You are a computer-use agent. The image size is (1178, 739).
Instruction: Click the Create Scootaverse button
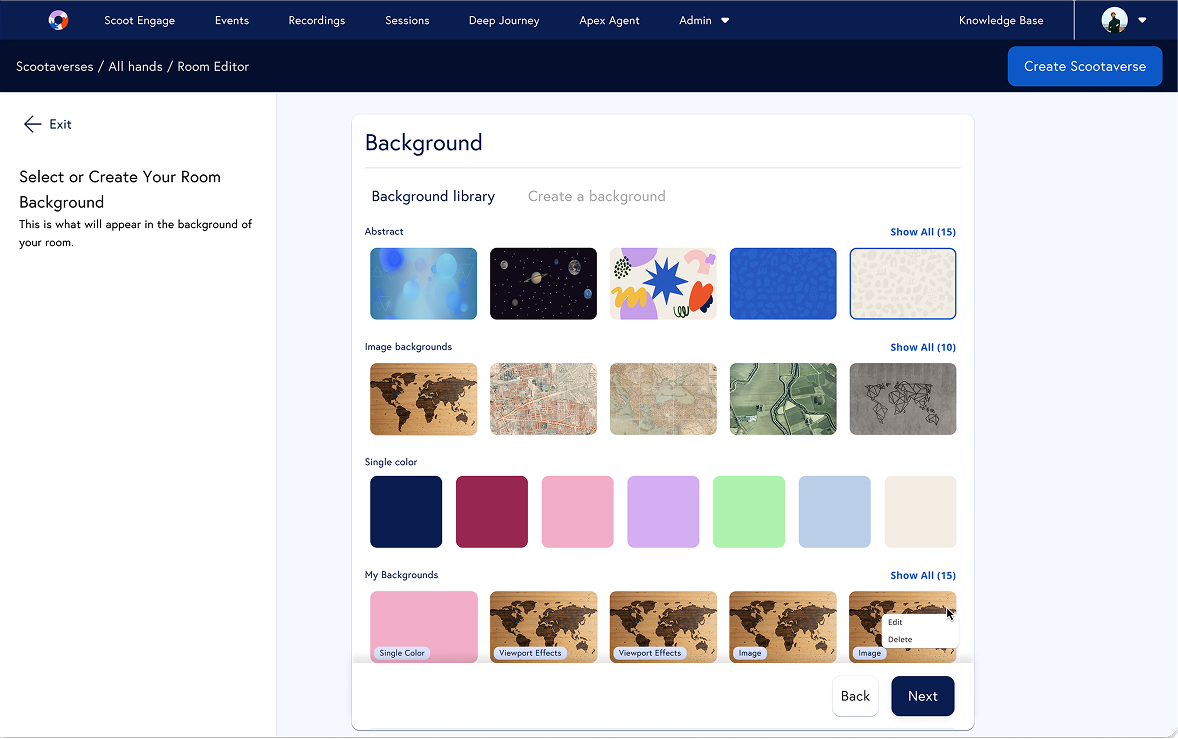[1084, 66]
